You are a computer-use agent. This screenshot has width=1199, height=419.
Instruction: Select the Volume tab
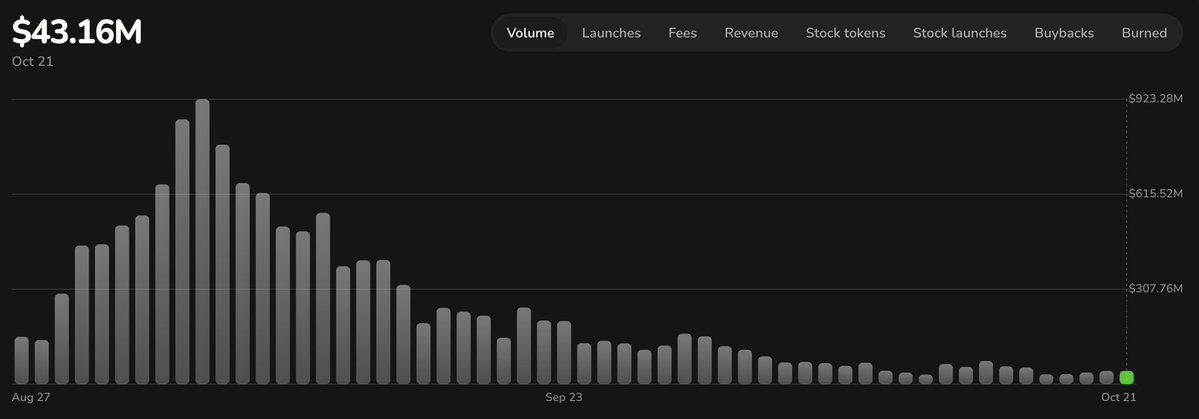pos(530,33)
